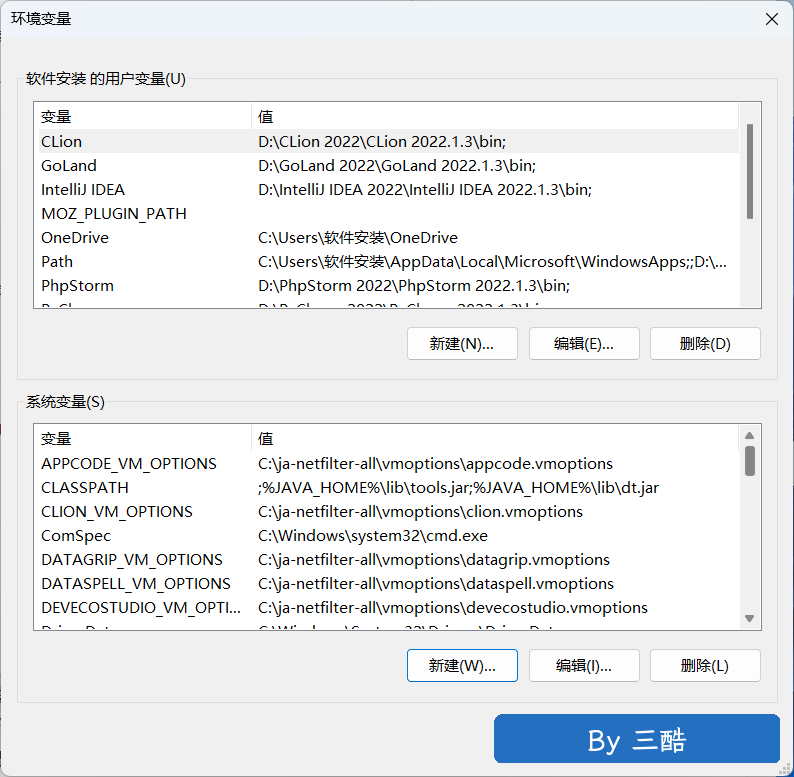
Task: Select the CLION_VM_OPTIONS system variable
Action: click(x=388, y=512)
